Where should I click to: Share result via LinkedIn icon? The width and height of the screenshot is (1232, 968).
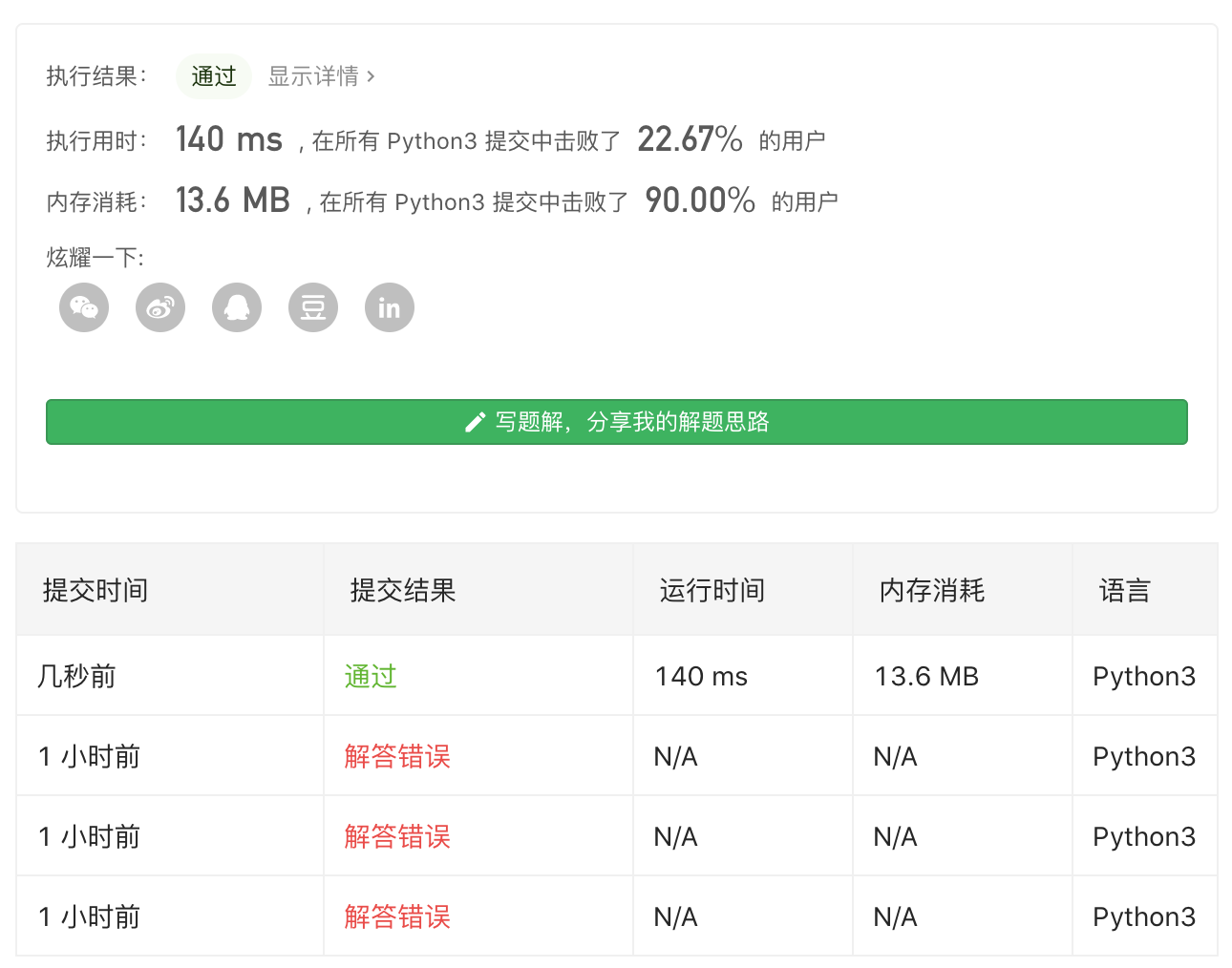point(390,307)
